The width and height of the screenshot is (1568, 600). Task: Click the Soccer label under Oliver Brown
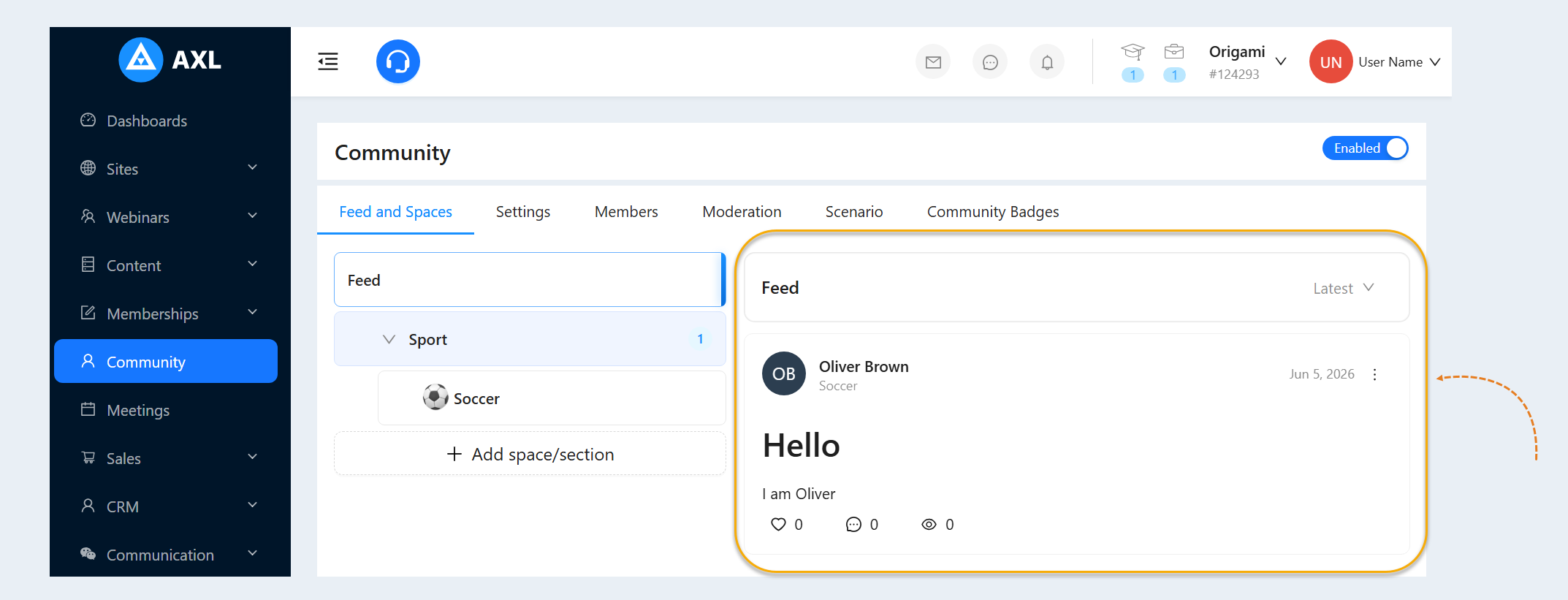tap(838, 386)
